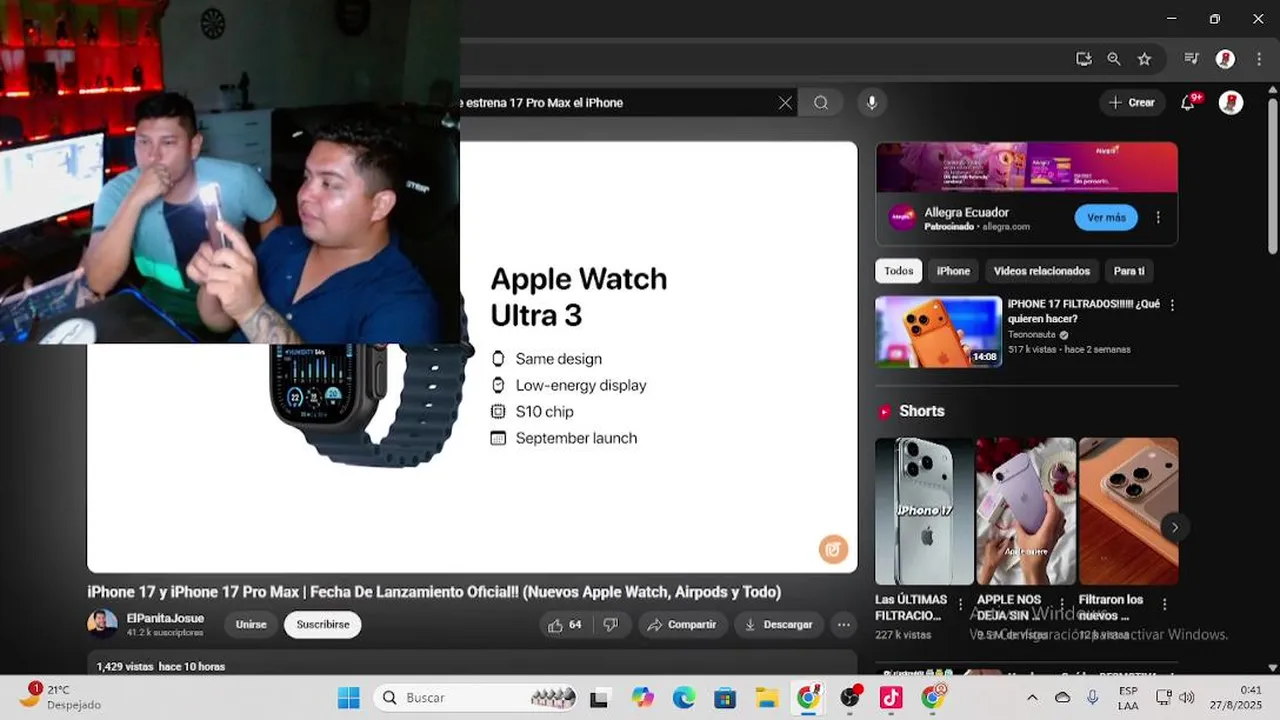Open OneDrive cloud icon in the tray

1063,697
